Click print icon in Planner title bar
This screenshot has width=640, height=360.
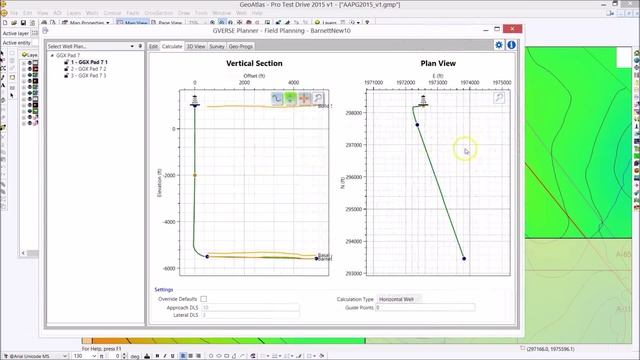coord(45,31)
